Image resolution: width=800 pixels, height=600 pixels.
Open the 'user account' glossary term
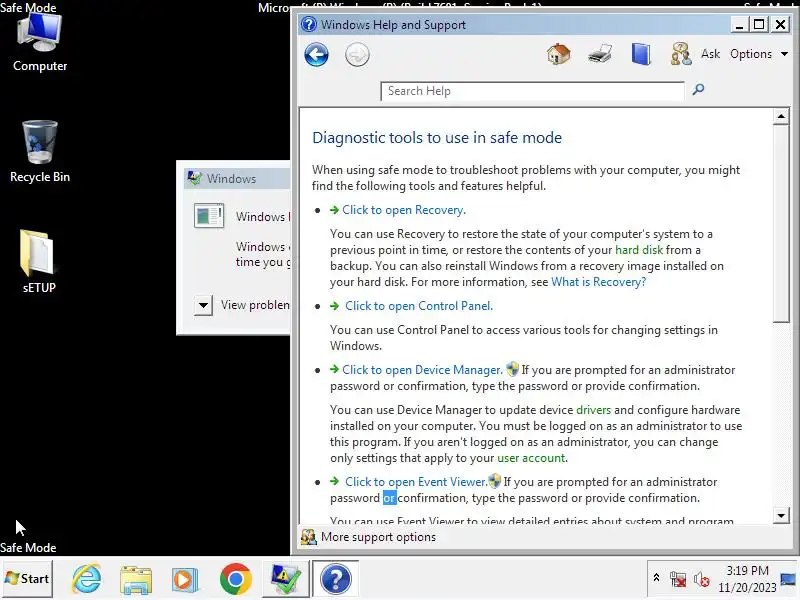531,458
